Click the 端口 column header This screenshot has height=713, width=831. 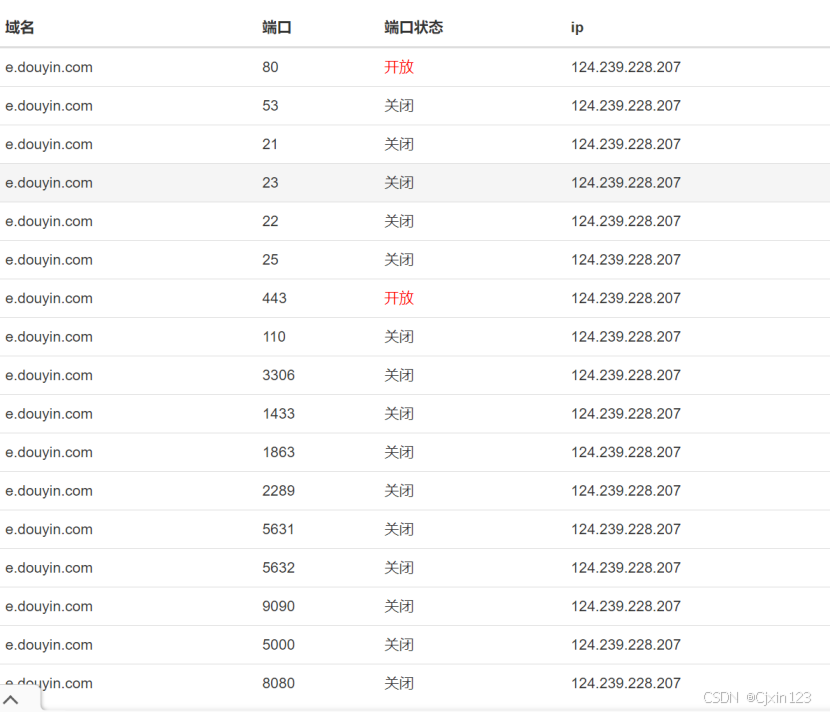tap(277, 27)
